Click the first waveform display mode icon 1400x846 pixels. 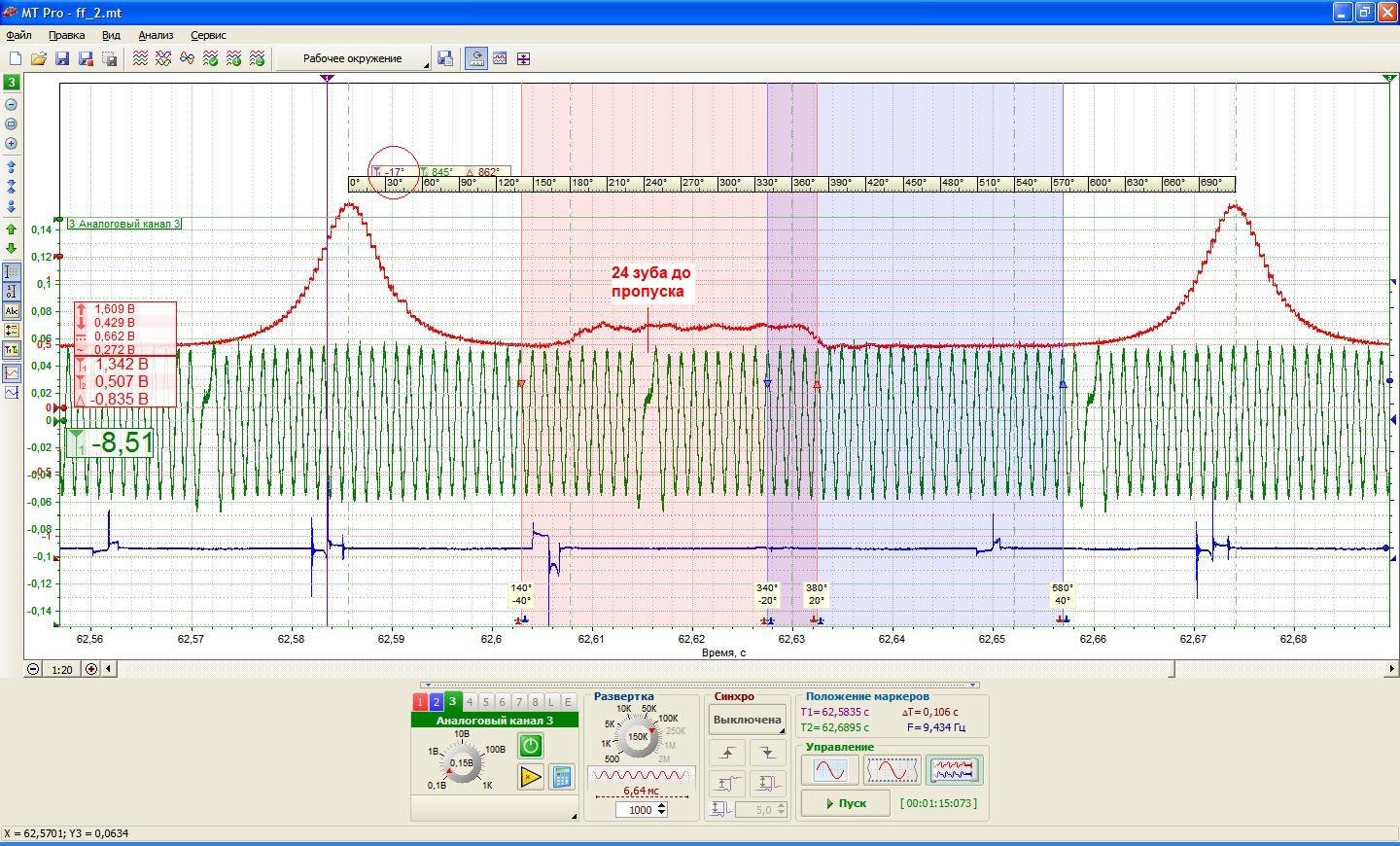pyautogui.click(x=140, y=58)
